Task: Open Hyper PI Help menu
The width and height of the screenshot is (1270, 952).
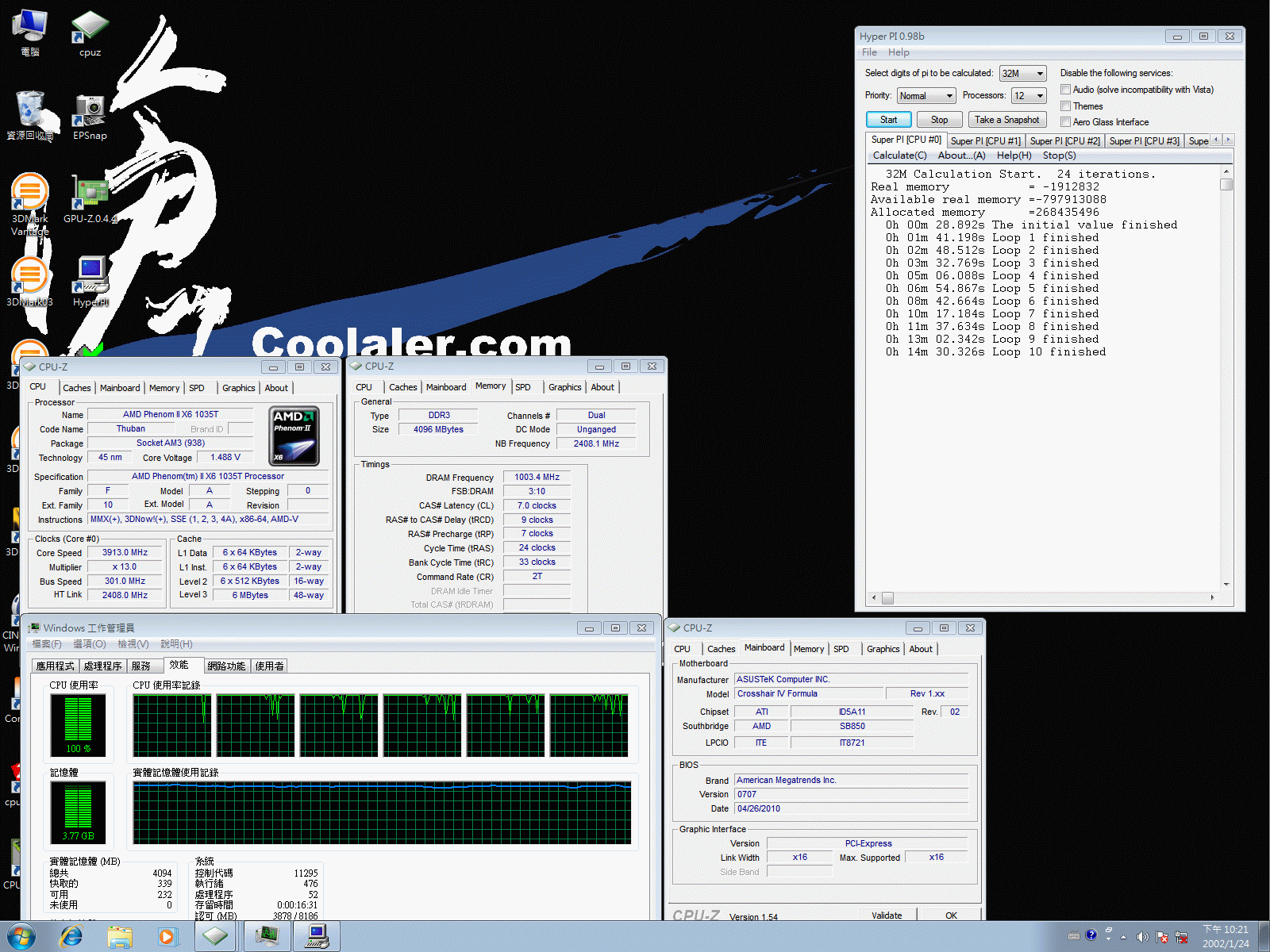Action: pyautogui.click(x=899, y=52)
